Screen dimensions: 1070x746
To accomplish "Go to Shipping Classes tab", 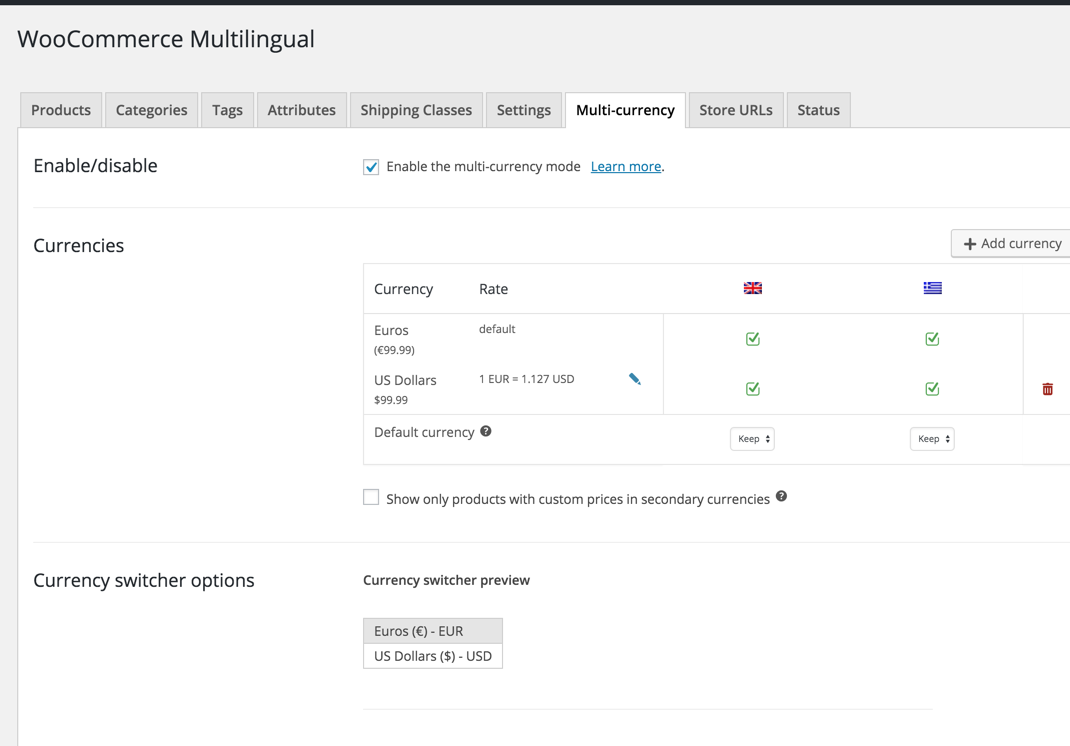I will point(416,110).
